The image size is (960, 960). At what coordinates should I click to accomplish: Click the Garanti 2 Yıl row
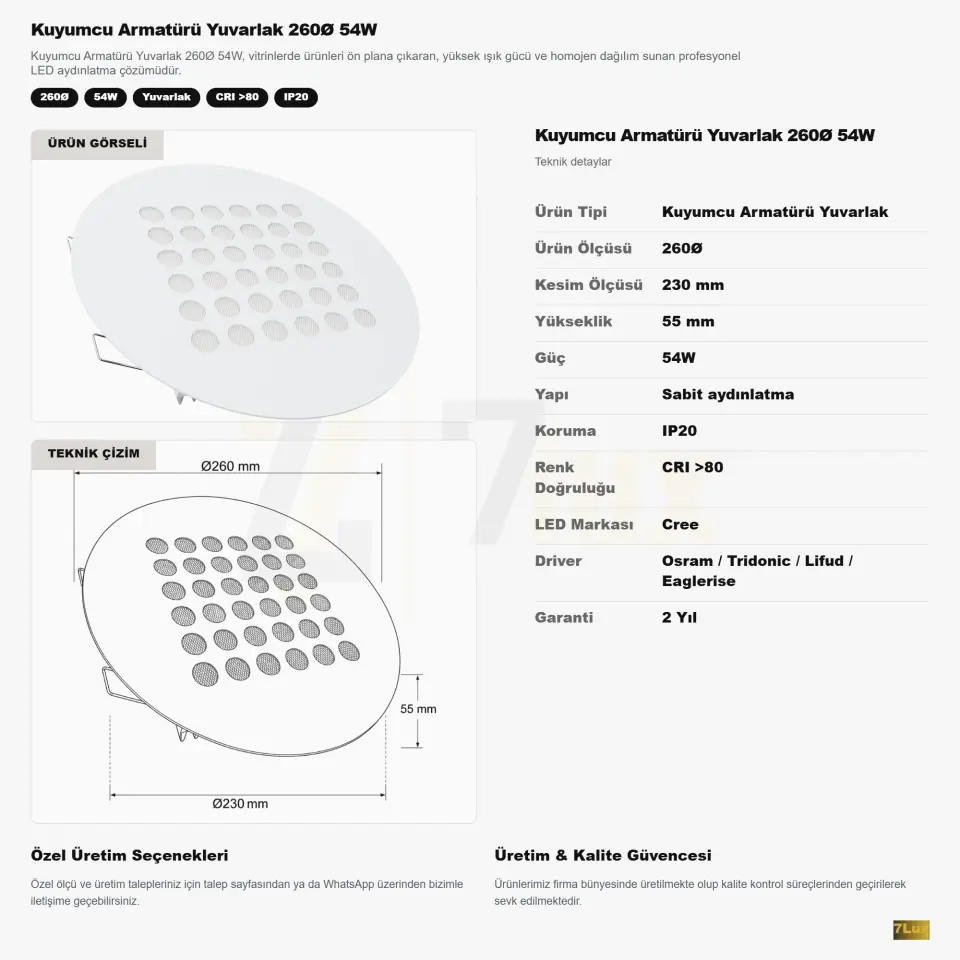(732, 618)
